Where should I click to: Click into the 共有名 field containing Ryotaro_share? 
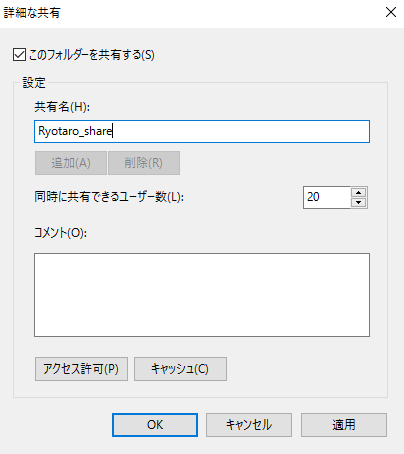coord(202,131)
